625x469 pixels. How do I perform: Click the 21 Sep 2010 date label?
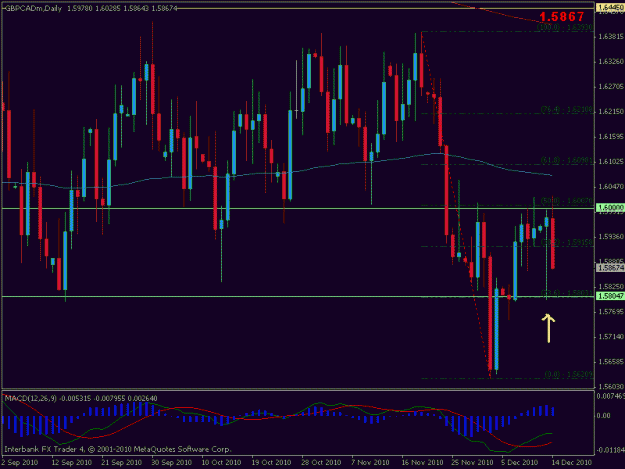[122, 463]
